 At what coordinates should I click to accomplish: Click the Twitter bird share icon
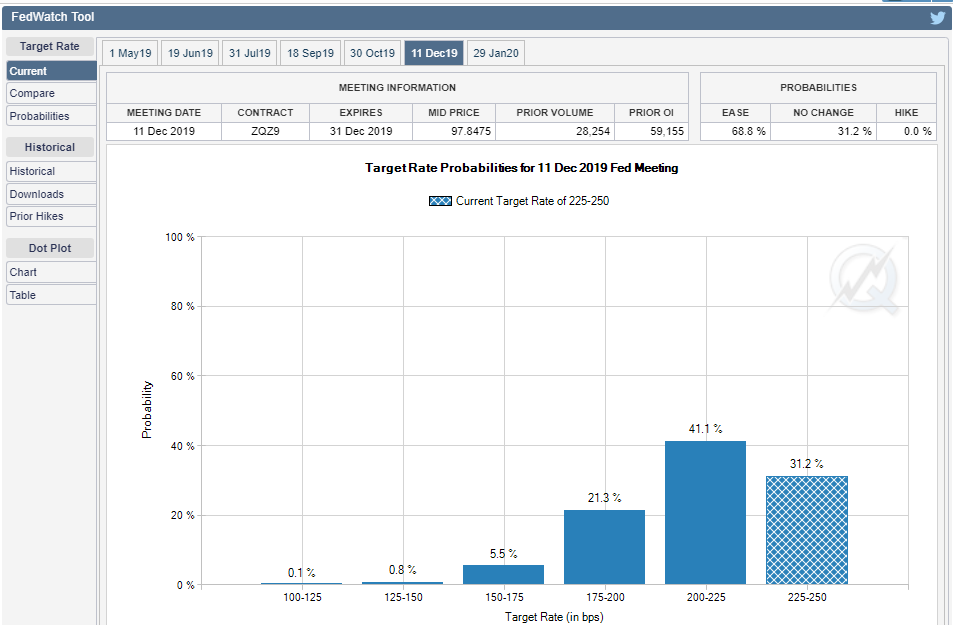(x=937, y=17)
